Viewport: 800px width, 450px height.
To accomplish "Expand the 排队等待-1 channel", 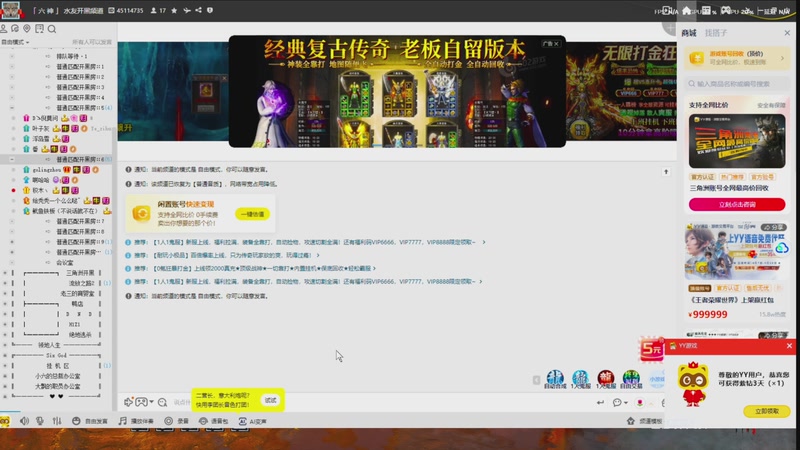I will pyautogui.click(x=12, y=56).
